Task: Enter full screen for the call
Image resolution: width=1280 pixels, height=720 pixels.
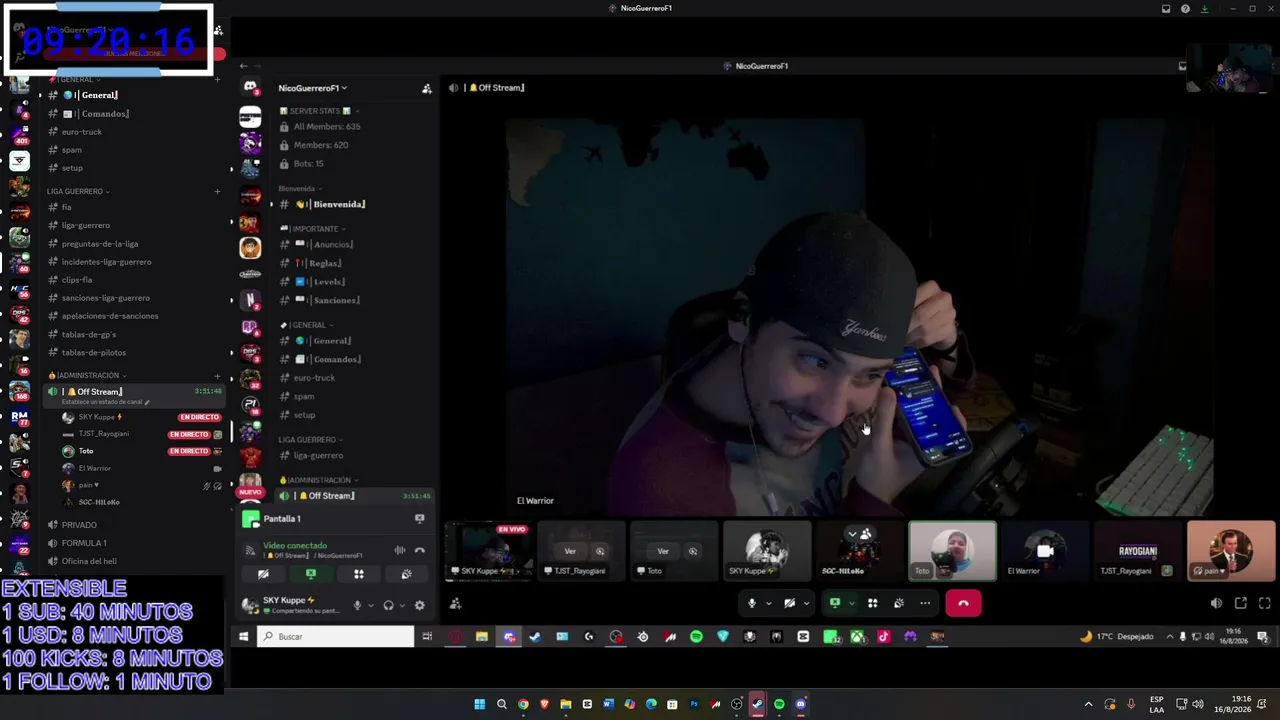Action: coord(1265,603)
